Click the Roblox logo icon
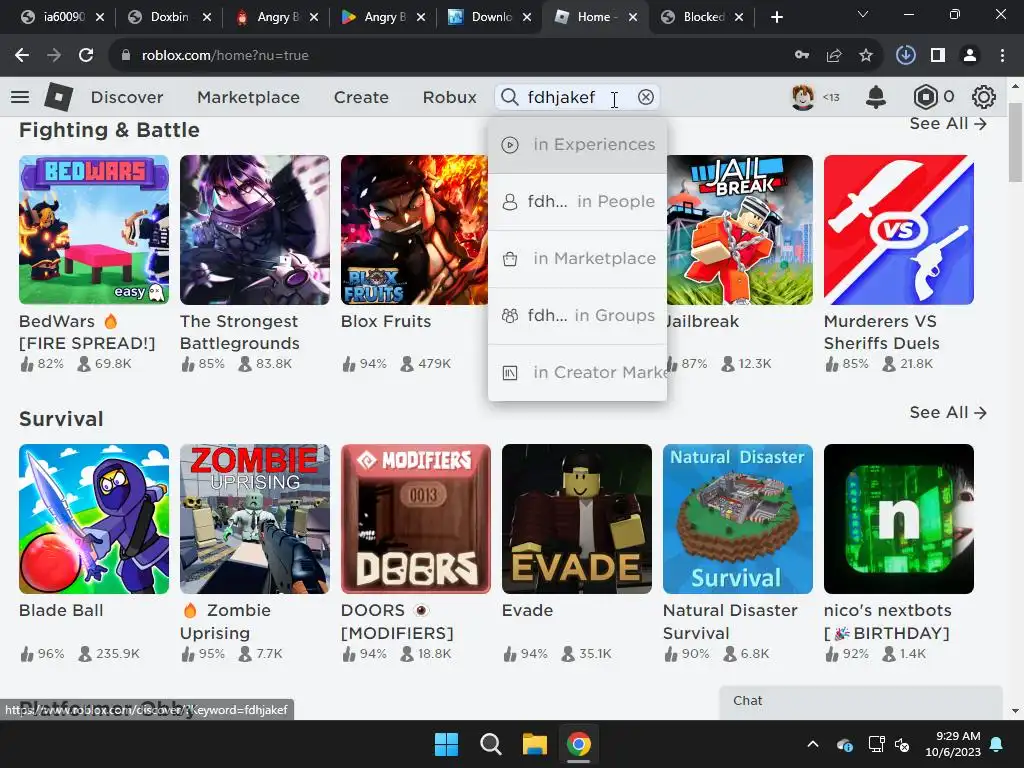Screen dimensions: 1024x768 (58, 97)
